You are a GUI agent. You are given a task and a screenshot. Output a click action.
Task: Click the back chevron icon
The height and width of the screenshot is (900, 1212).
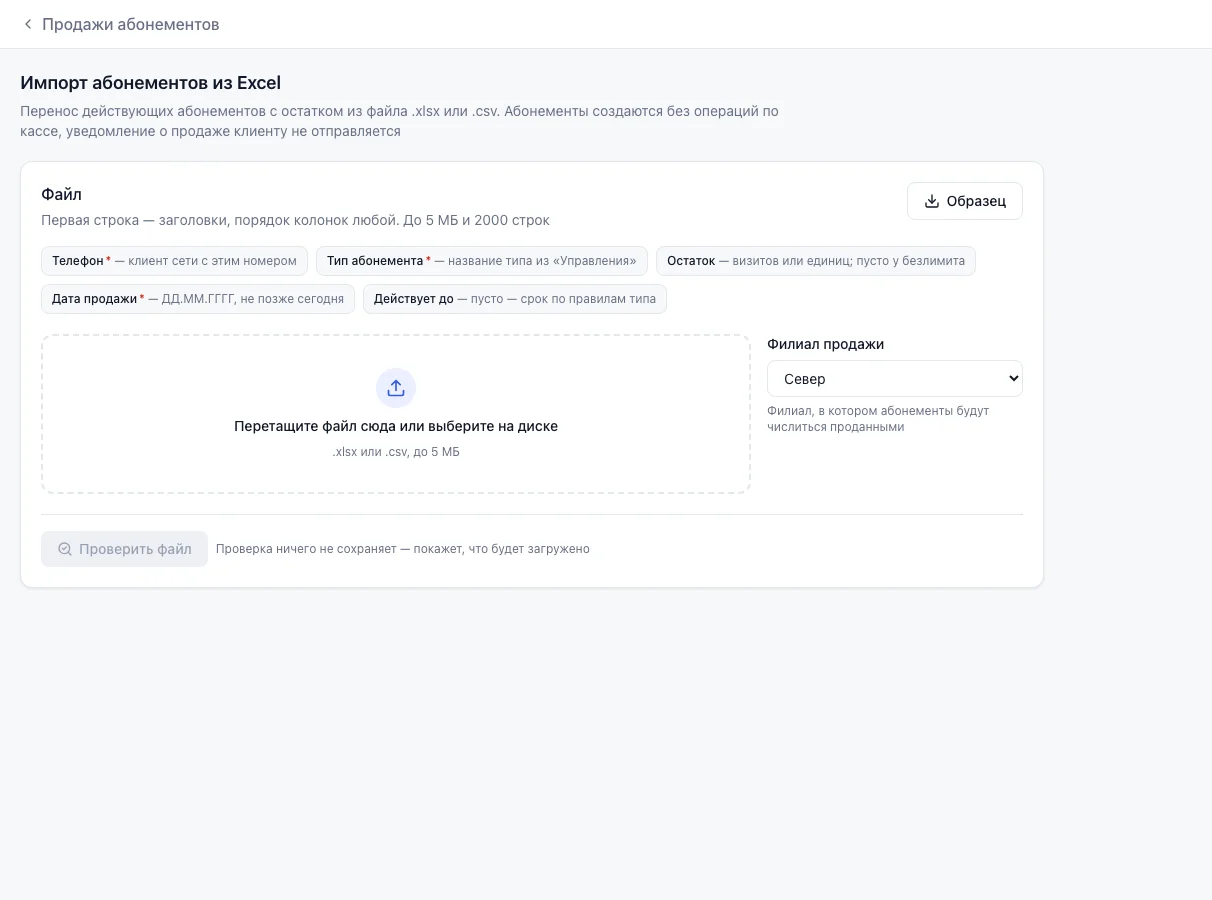click(x=28, y=24)
